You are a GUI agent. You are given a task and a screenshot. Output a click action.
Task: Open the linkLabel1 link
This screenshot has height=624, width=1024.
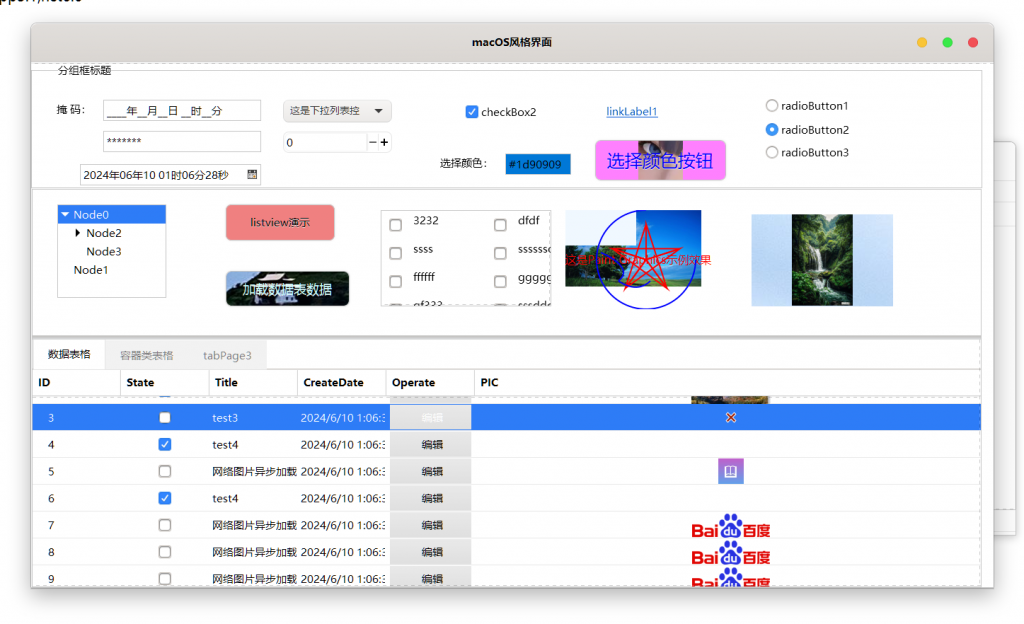632,112
